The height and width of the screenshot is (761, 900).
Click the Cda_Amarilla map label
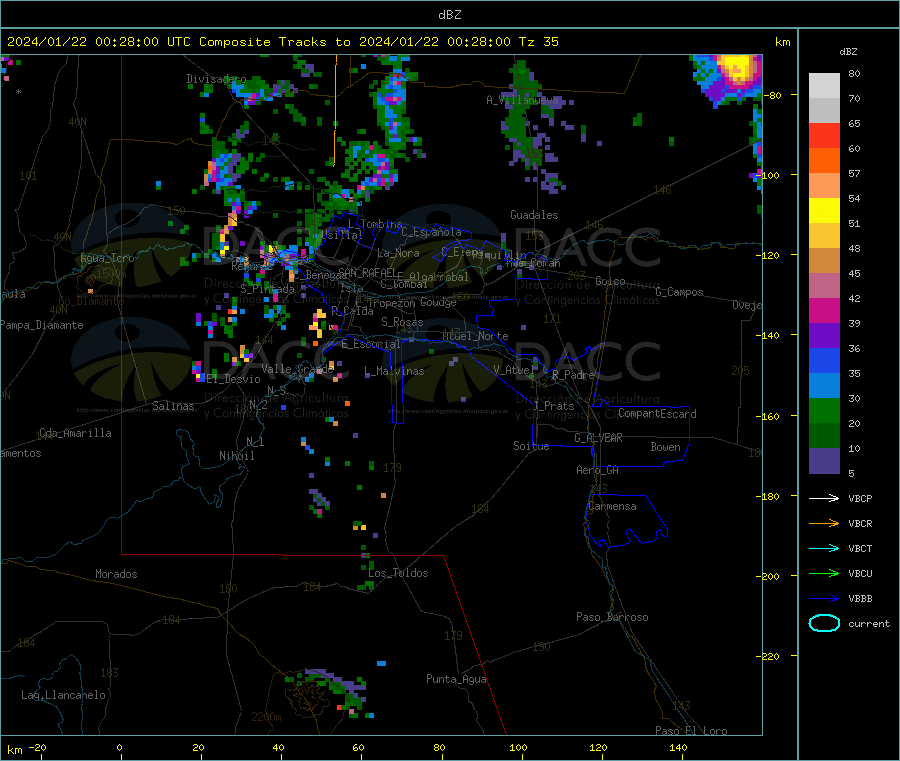tap(75, 433)
